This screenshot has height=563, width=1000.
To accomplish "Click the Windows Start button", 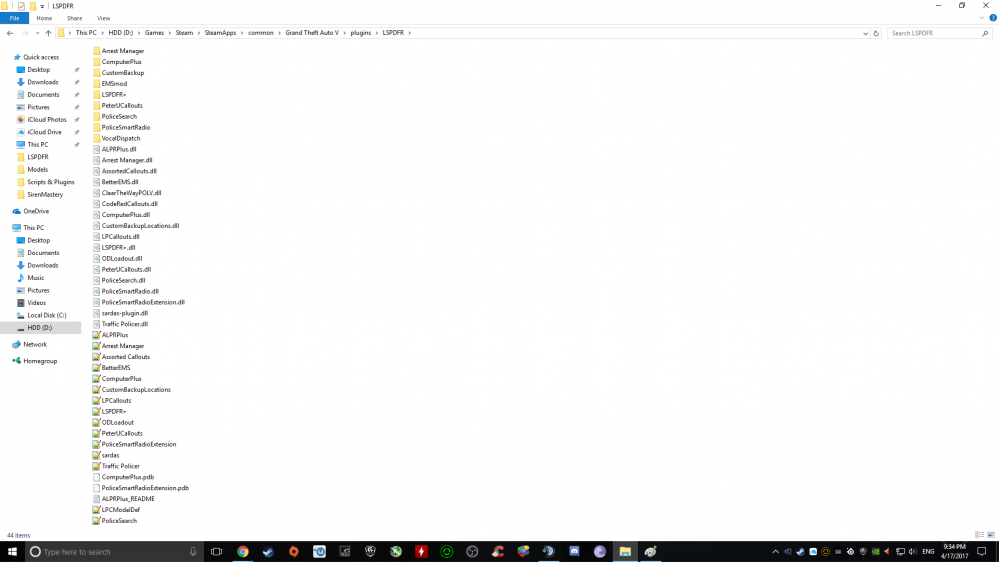I will coord(12,552).
